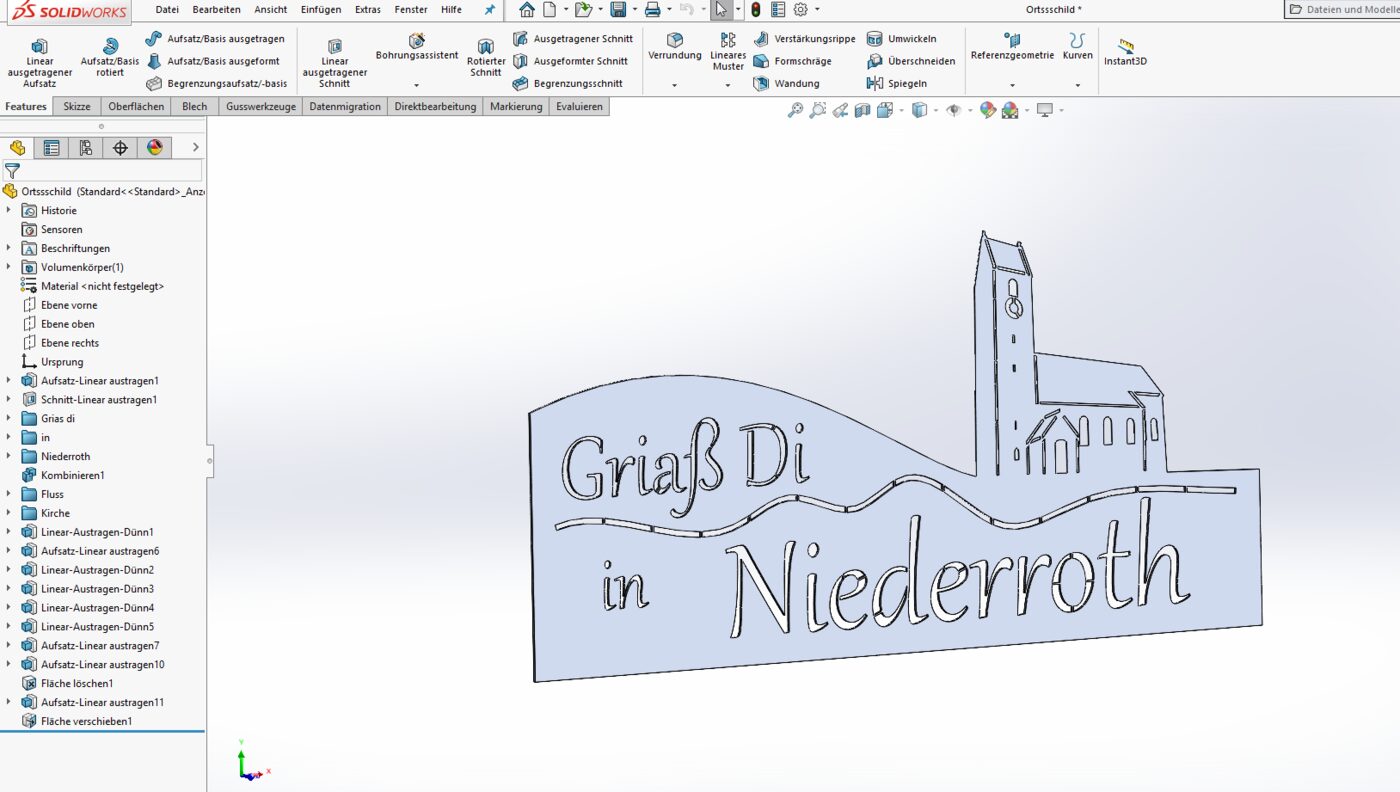Select the Rotierter Schnitt tool
This screenshot has width=1400, height=792.
click(486, 57)
